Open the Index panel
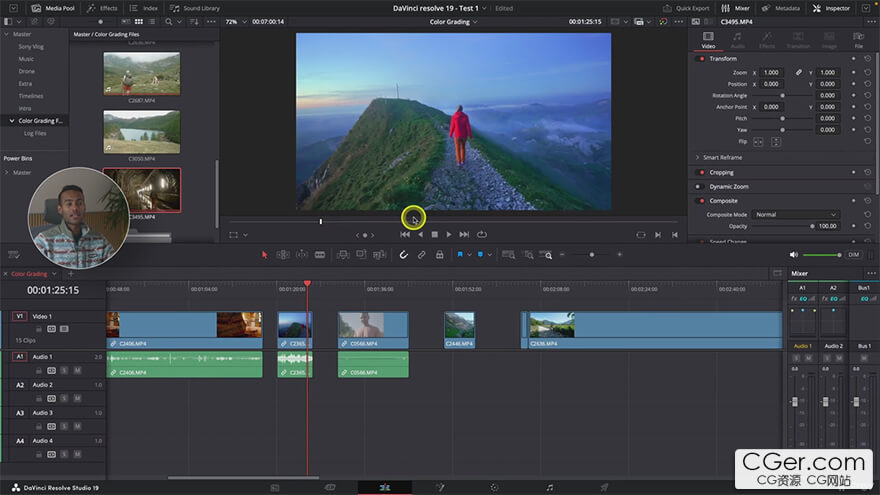The height and width of the screenshot is (495, 880). [x=144, y=8]
